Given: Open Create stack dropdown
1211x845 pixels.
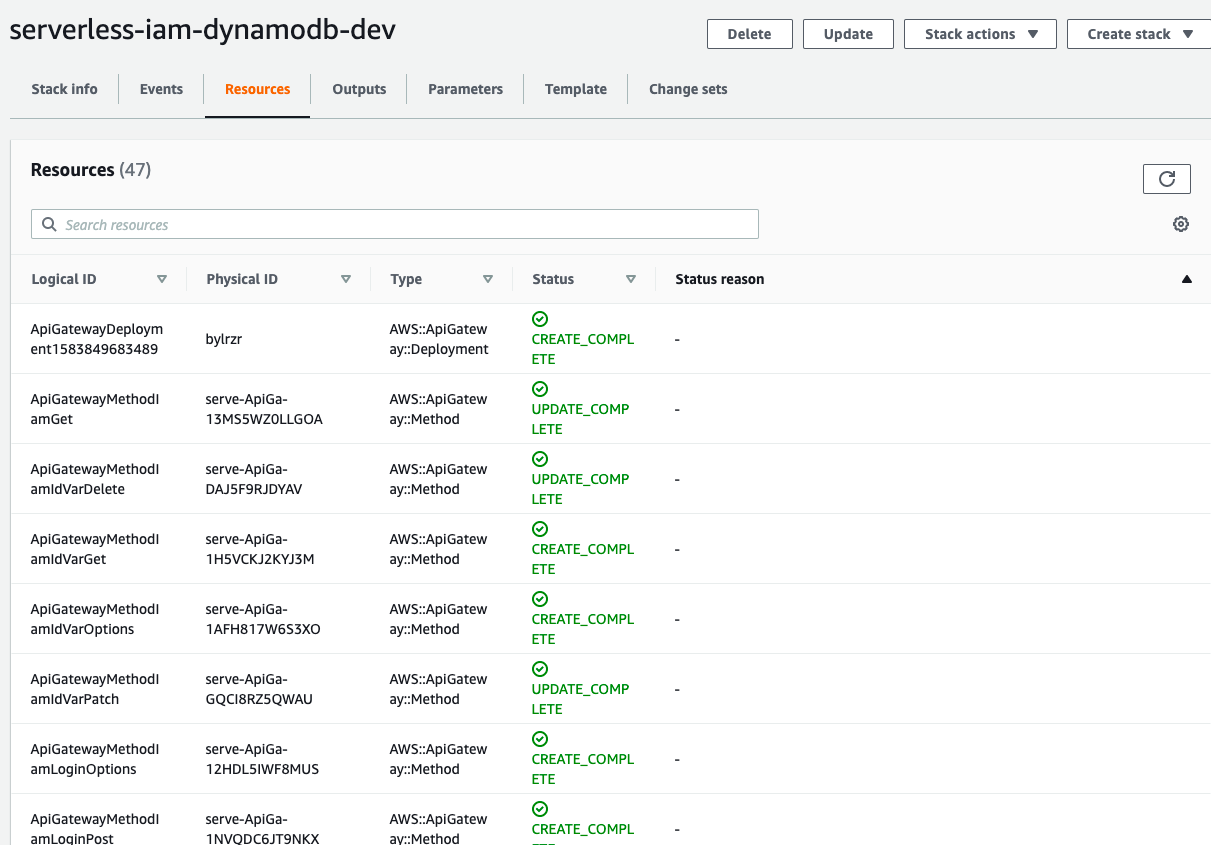Looking at the screenshot, I should click(1140, 34).
